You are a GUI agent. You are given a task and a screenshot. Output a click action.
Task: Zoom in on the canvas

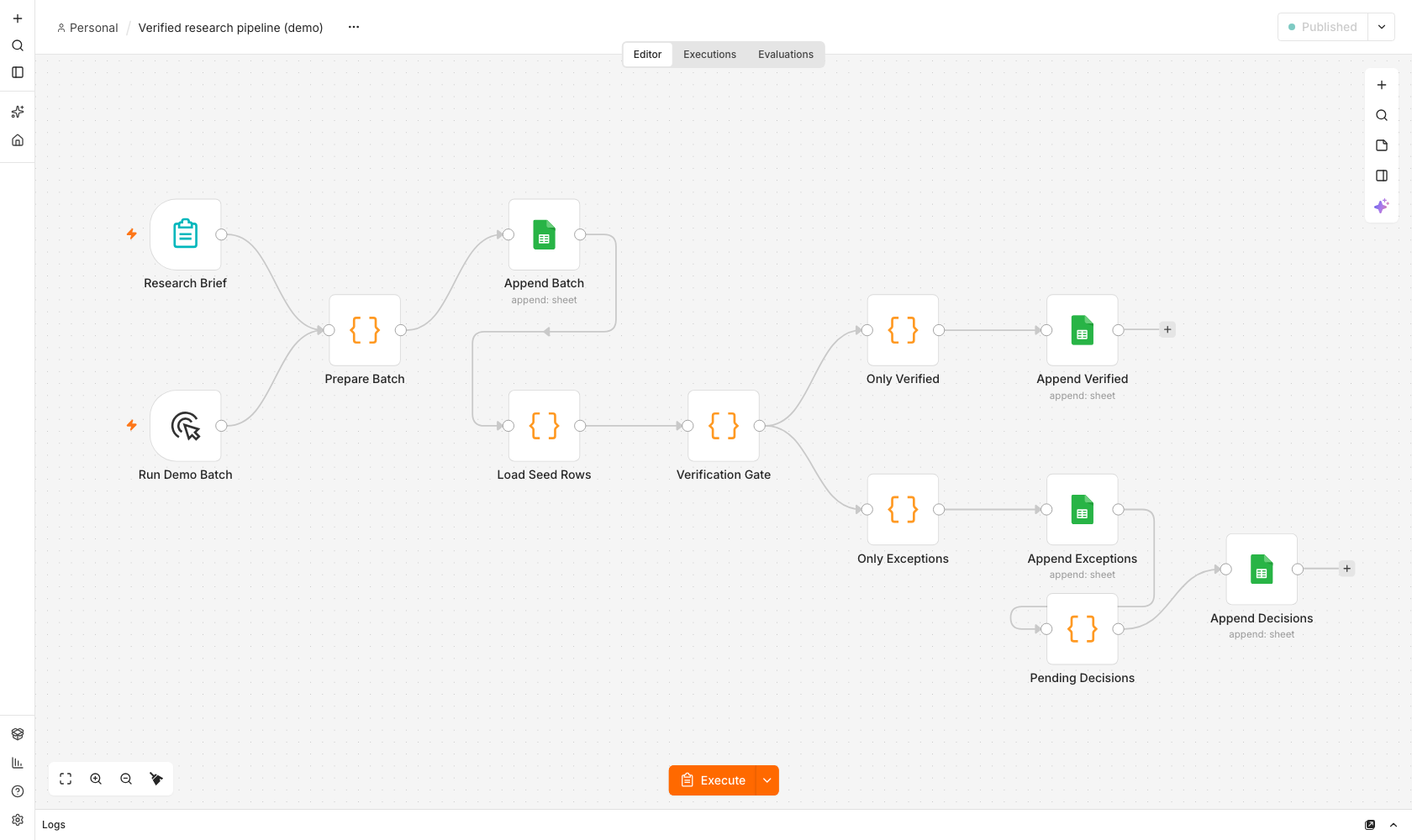[96, 779]
